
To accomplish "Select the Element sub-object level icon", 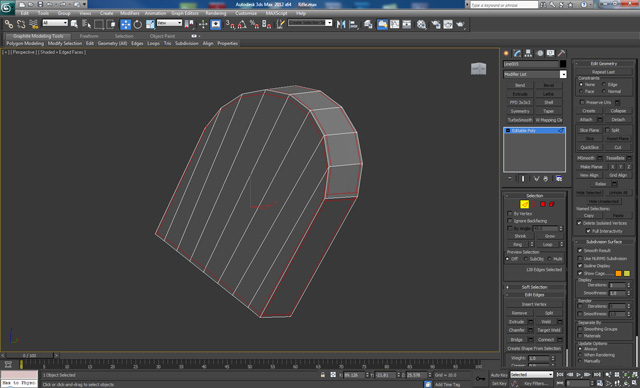I will 552,204.
